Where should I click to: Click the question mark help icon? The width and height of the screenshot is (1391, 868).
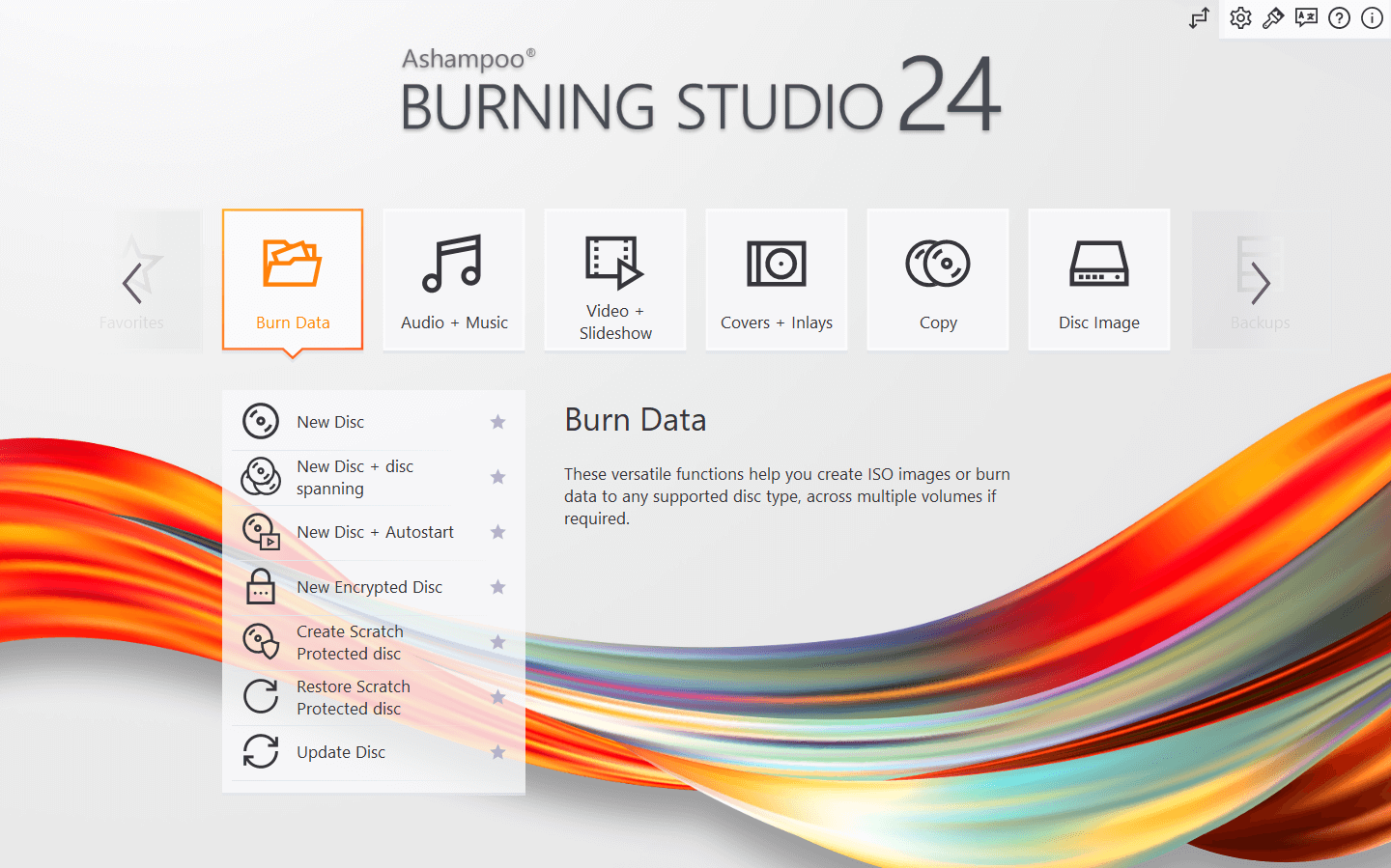coord(1339,18)
